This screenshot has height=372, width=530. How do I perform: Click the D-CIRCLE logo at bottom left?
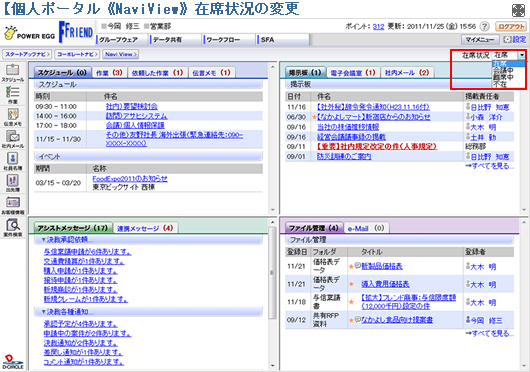[13, 362]
